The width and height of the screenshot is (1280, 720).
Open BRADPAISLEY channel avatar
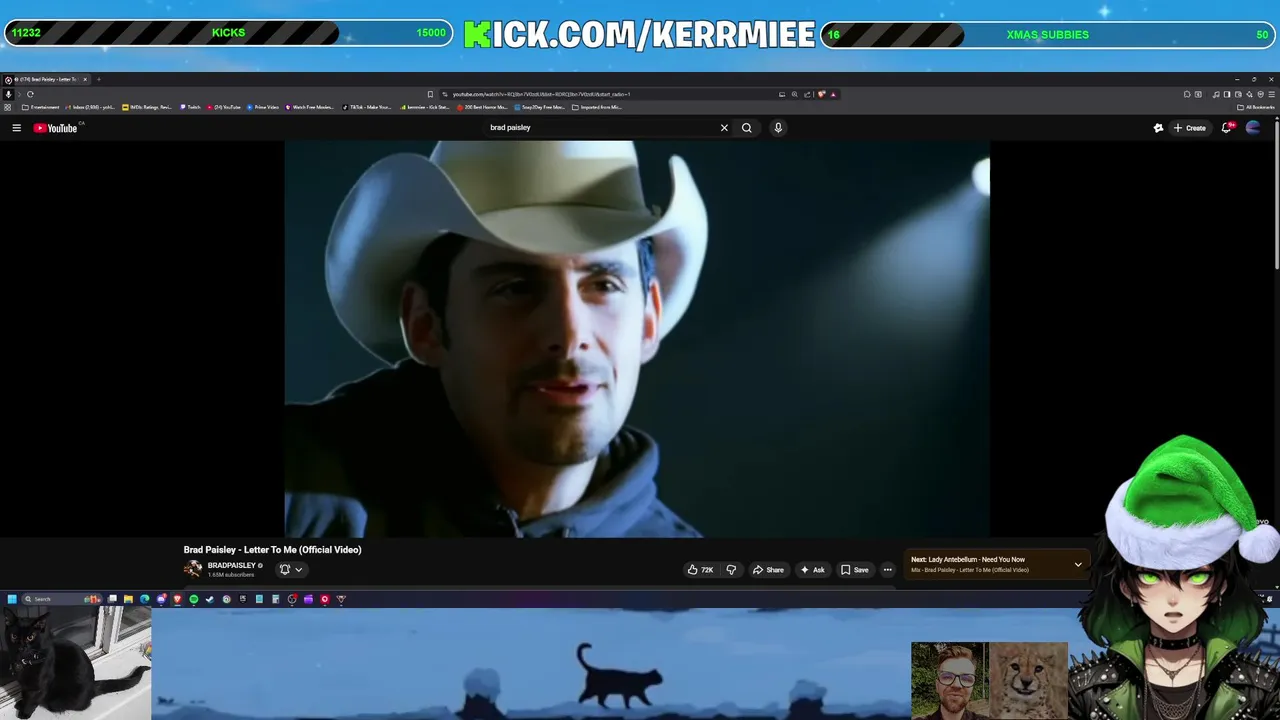193,569
